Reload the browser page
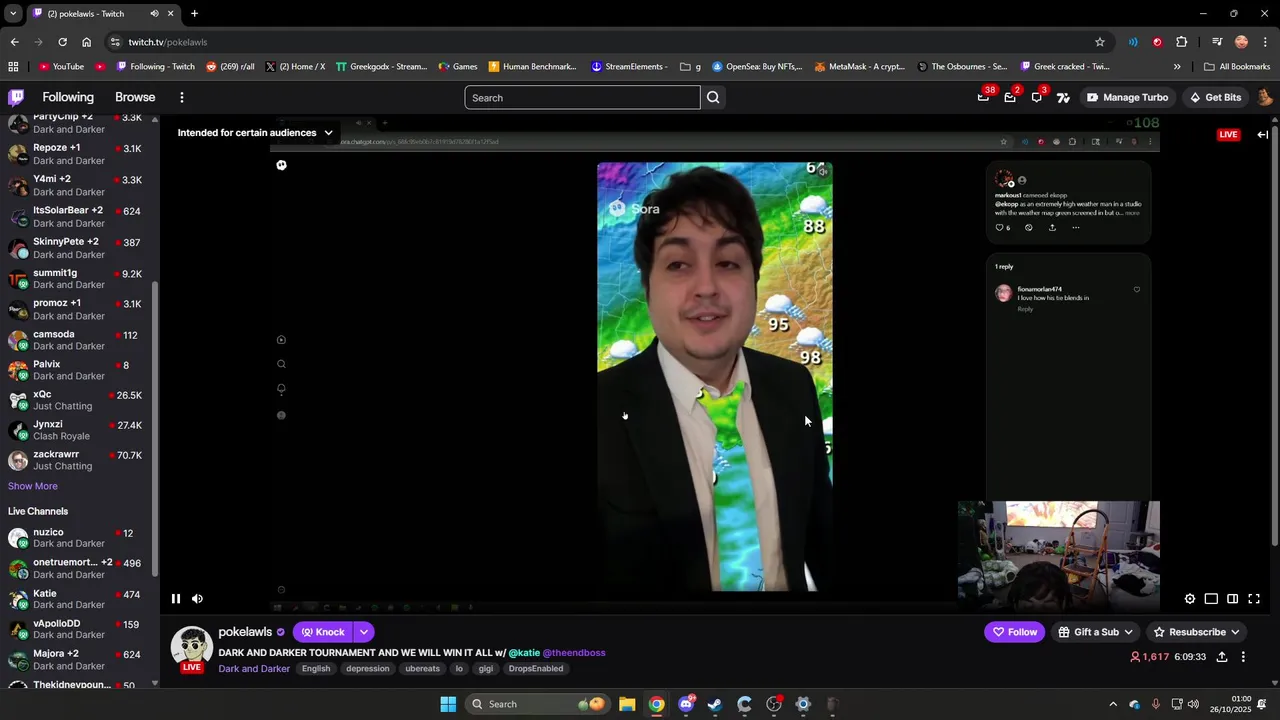Screen dimensions: 1280x720 (62, 42)
